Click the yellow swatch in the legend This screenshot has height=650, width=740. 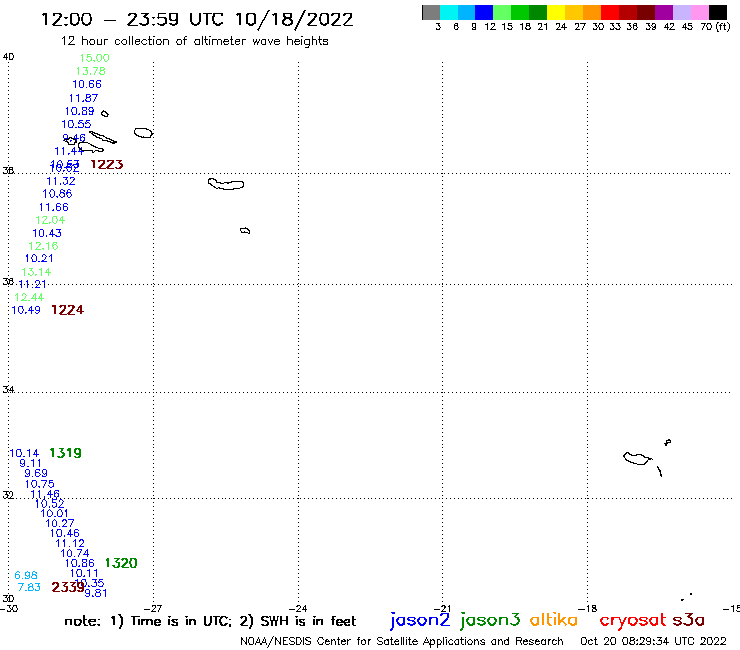point(556,12)
